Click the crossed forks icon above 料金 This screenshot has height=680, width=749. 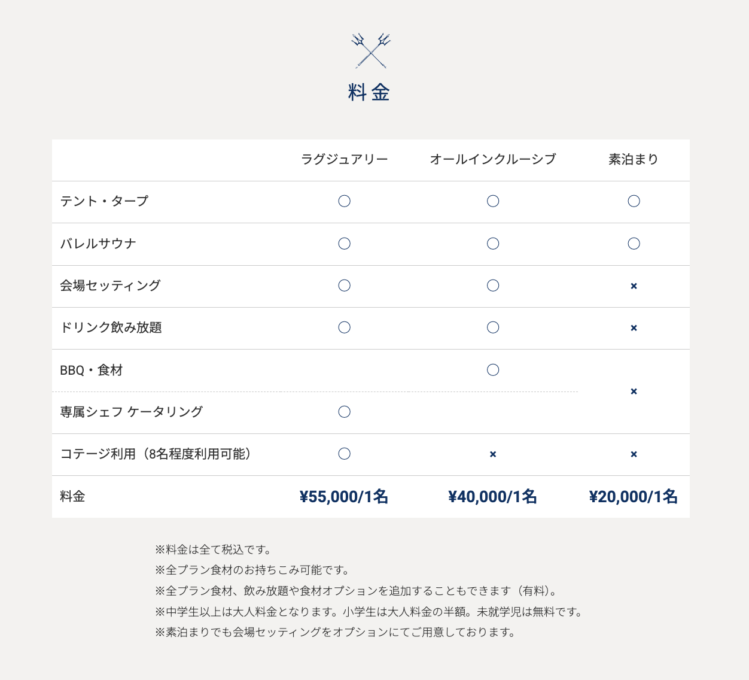[x=370, y=49]
